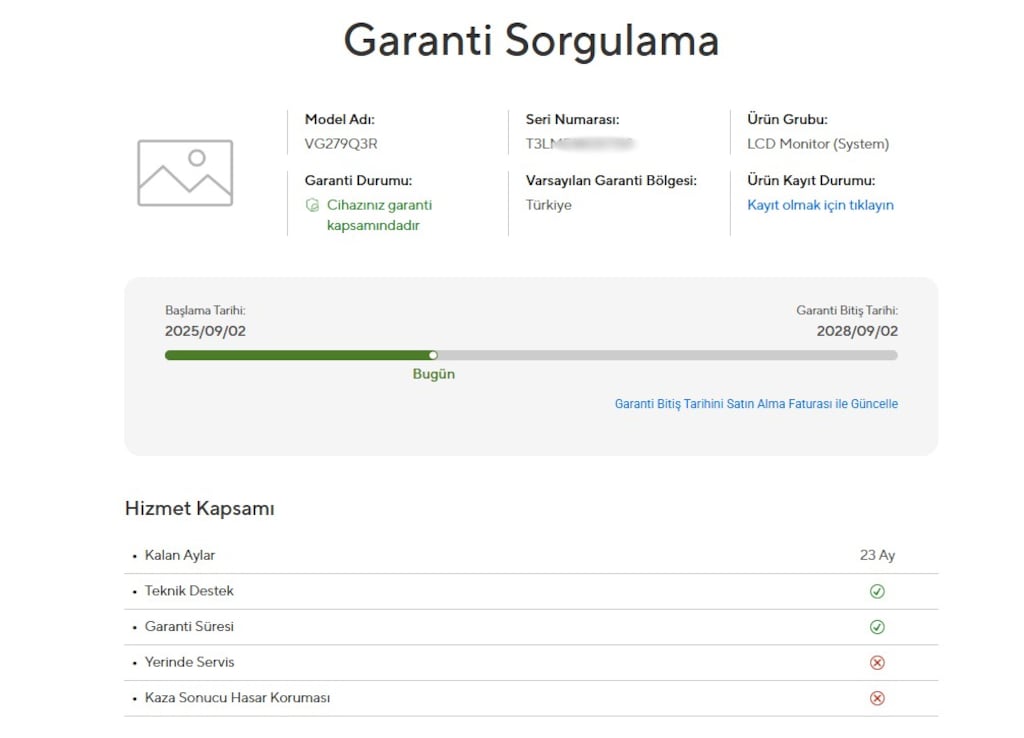Click Kaza Sonucu Hasar Koruması red cross icon
1024x738 pixels.
877,698
